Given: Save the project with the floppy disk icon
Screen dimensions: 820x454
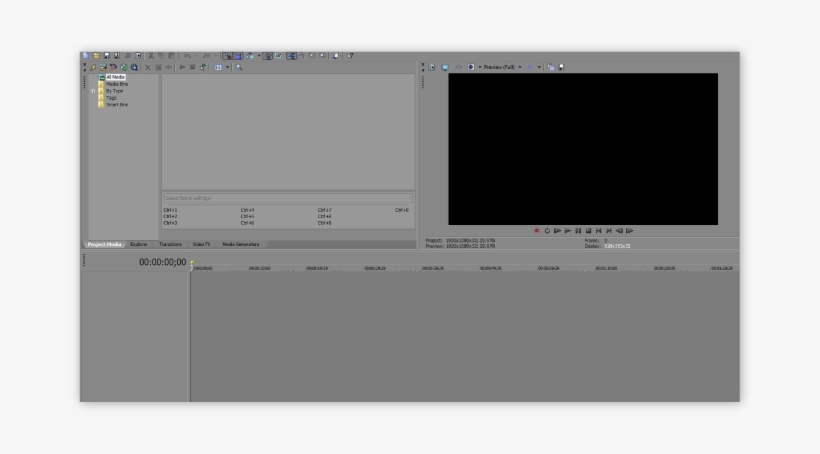Looking at the screenshot, I should 107,55.
